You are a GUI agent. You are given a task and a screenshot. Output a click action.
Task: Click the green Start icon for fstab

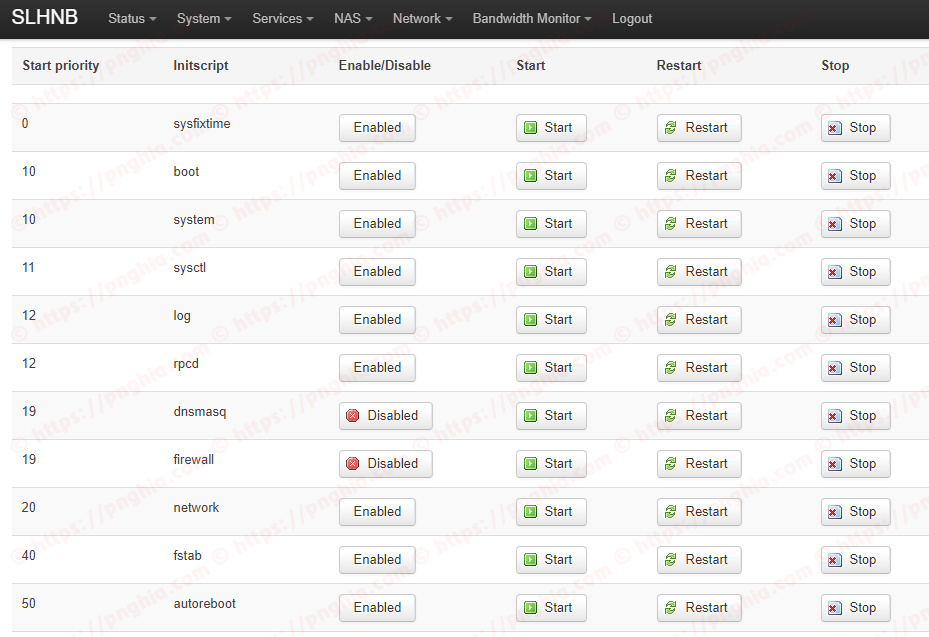(x=531, y=560)
